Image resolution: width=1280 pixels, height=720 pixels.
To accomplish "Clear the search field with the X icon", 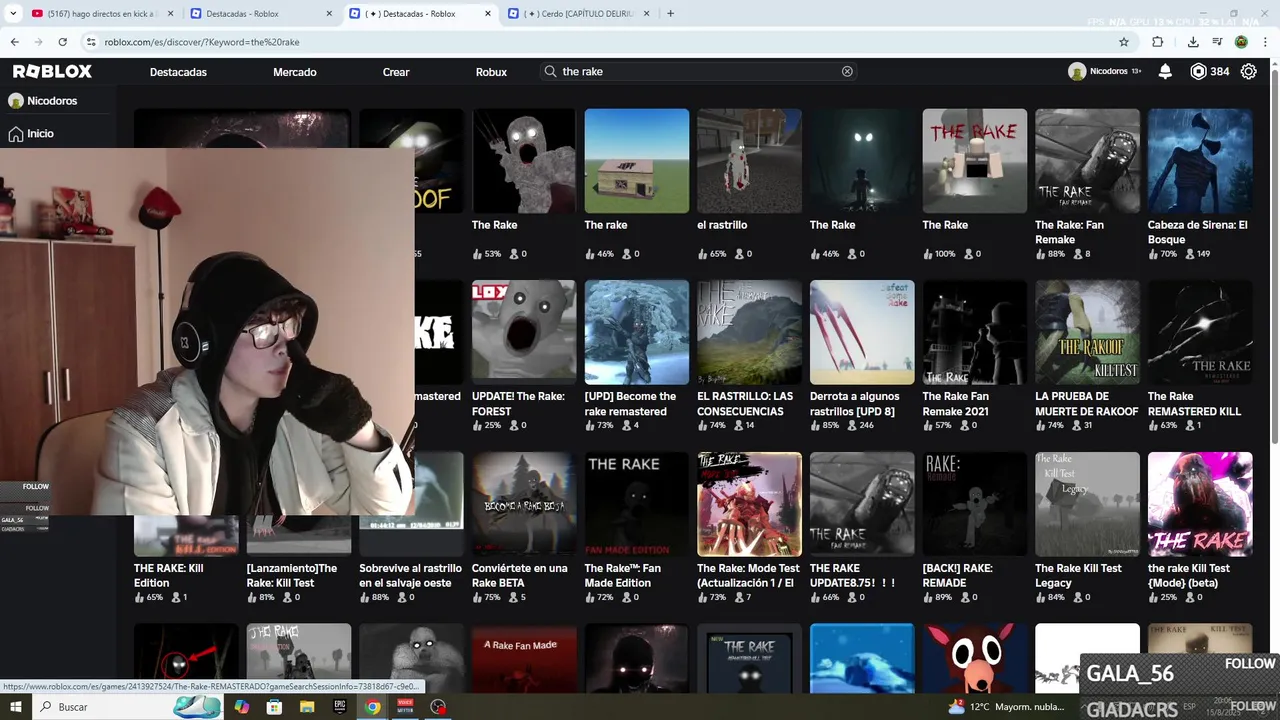I will [847, 71].
